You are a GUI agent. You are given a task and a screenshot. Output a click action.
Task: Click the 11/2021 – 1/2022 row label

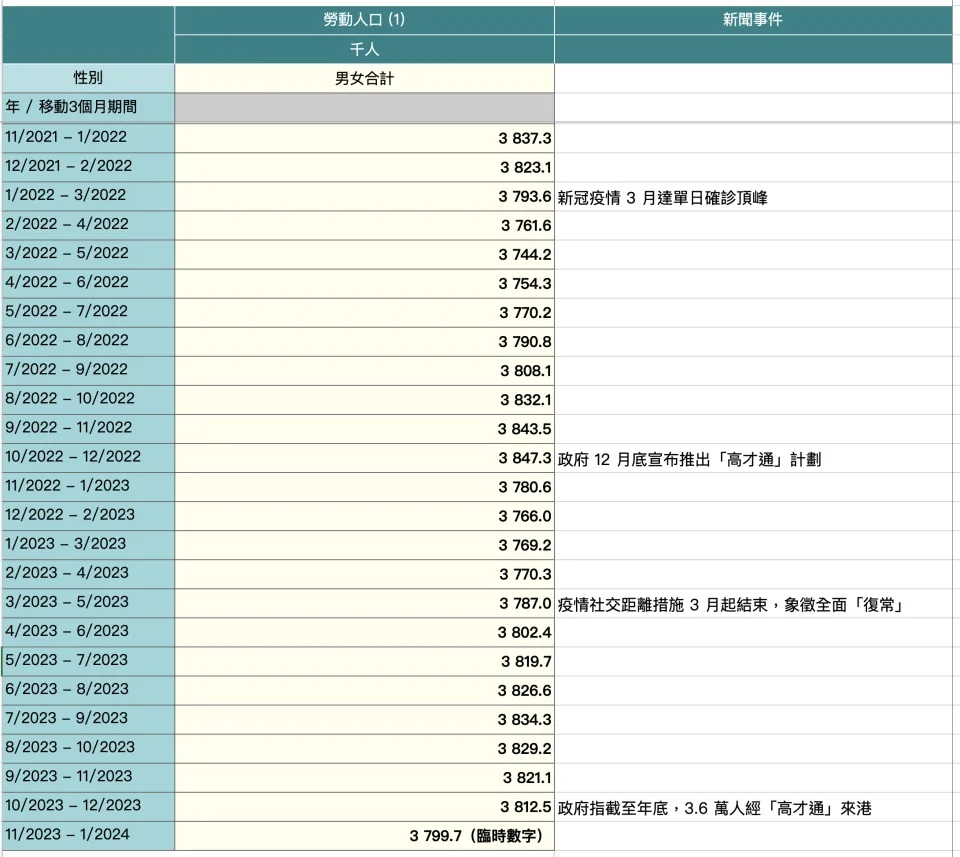click(x=88, y=138)
